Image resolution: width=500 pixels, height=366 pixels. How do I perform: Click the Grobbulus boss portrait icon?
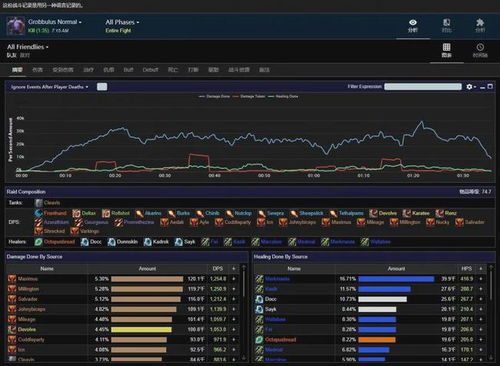click(16, 26)
